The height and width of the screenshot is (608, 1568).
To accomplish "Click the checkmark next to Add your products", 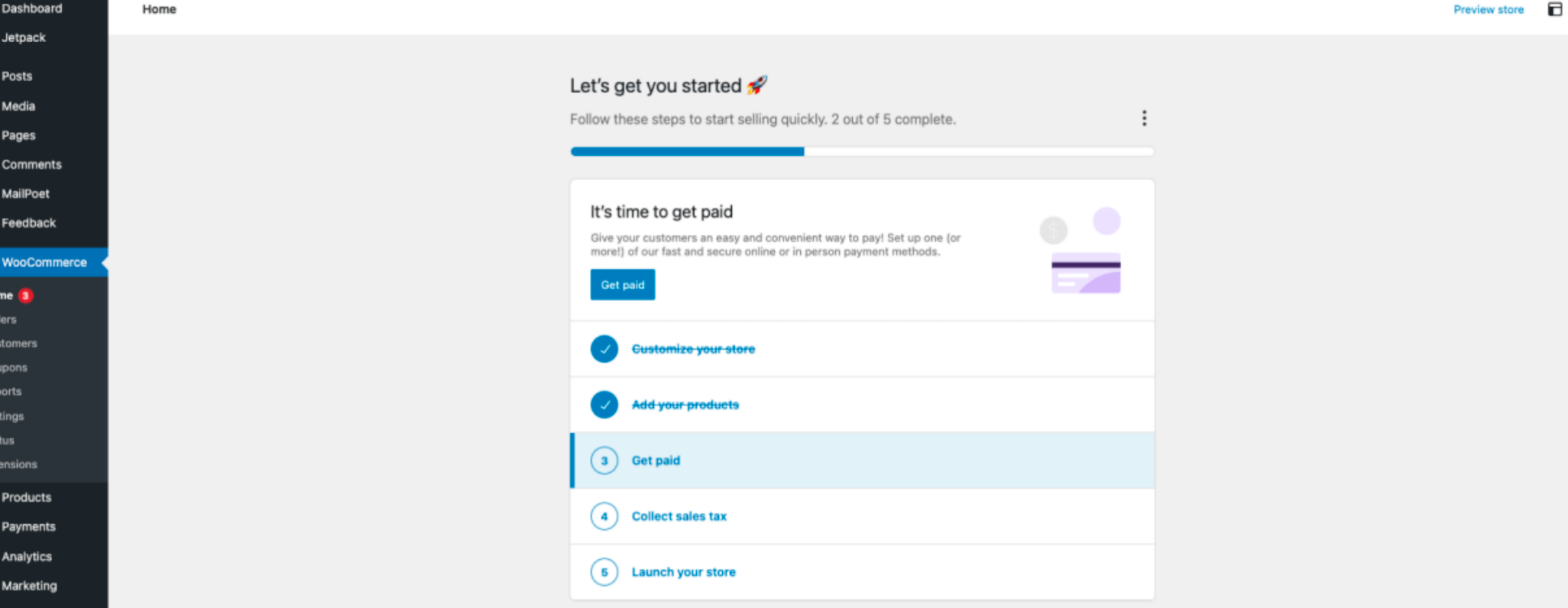I will (604, 405).
